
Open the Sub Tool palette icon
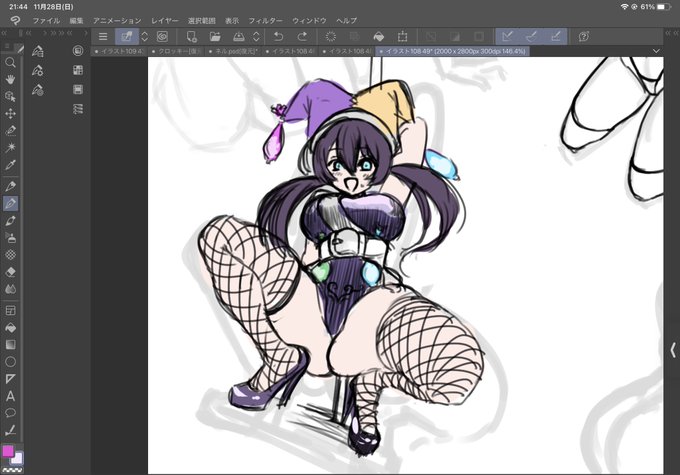pos(38,51)
